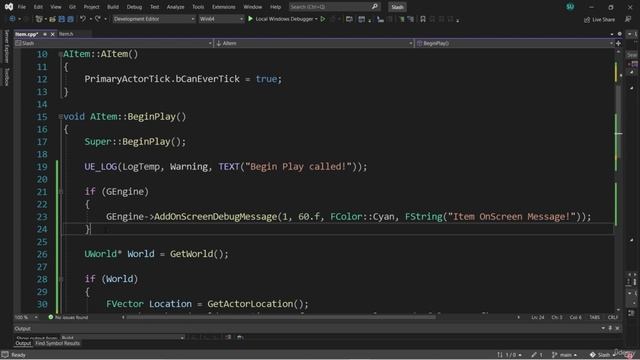This screenshot has width=640, height=360.
Task: Collapse the BeginPlay function fold toggle
Action: [60, 117]
